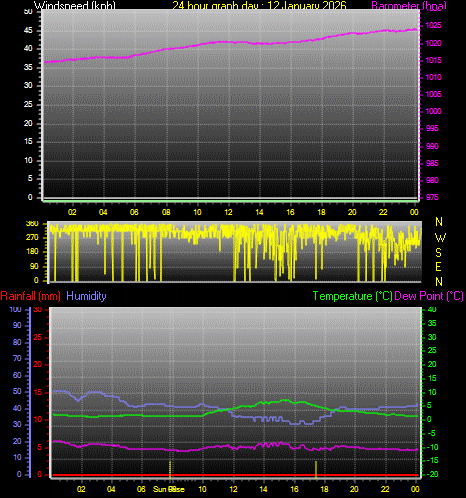Select the 'Rainfall (mm)' legend label
This screenshot has height=498, width=466.
[31, 296]
